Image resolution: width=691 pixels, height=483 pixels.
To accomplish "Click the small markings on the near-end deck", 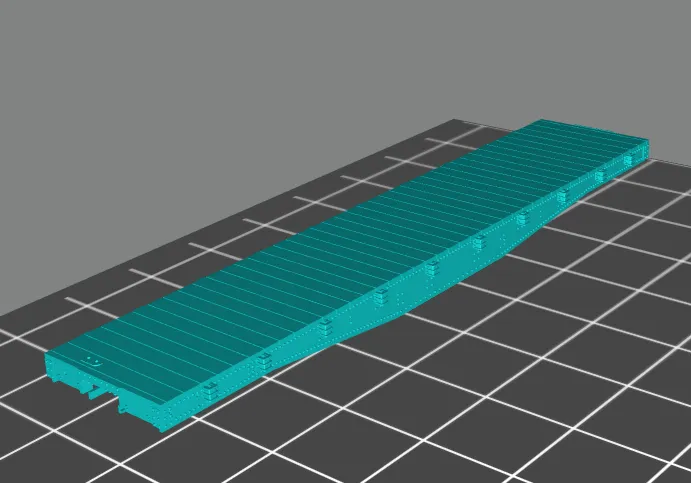I will pyautogui.click(x=92, y=359).
